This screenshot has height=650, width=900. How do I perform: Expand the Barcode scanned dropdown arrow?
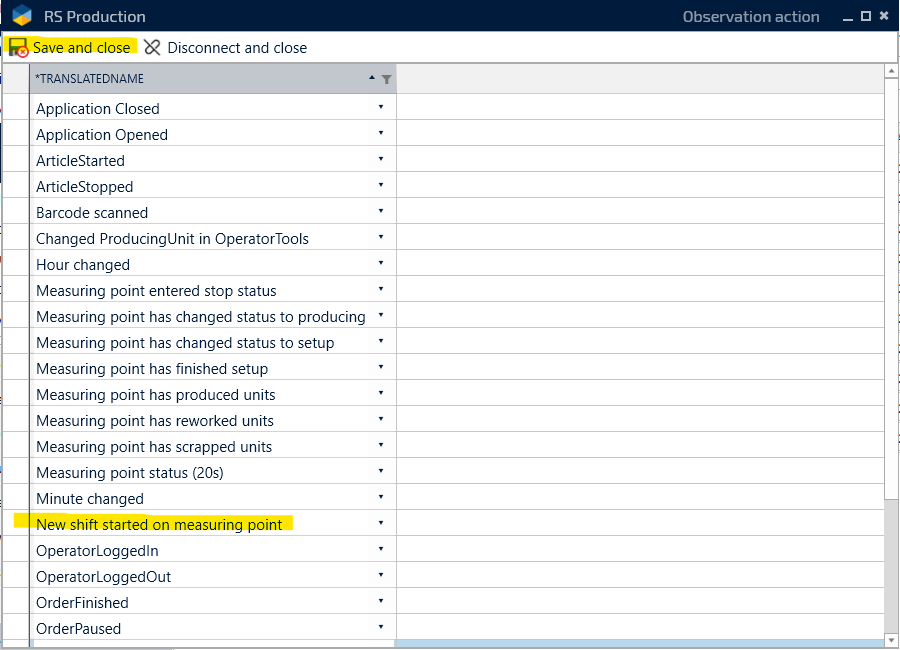coord(381,211)
